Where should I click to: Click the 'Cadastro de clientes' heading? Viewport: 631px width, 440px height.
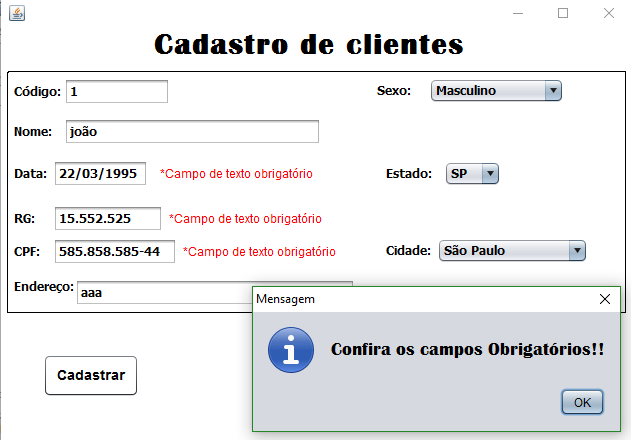(309, 44)
